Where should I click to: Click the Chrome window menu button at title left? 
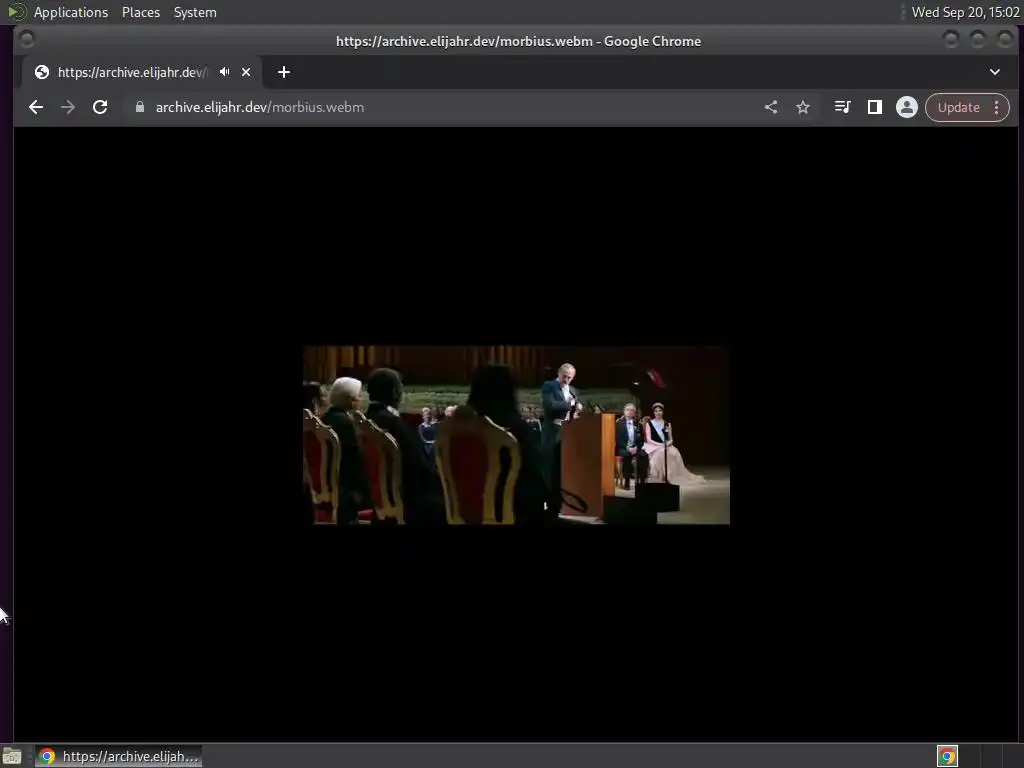click(x=27, y=40)
